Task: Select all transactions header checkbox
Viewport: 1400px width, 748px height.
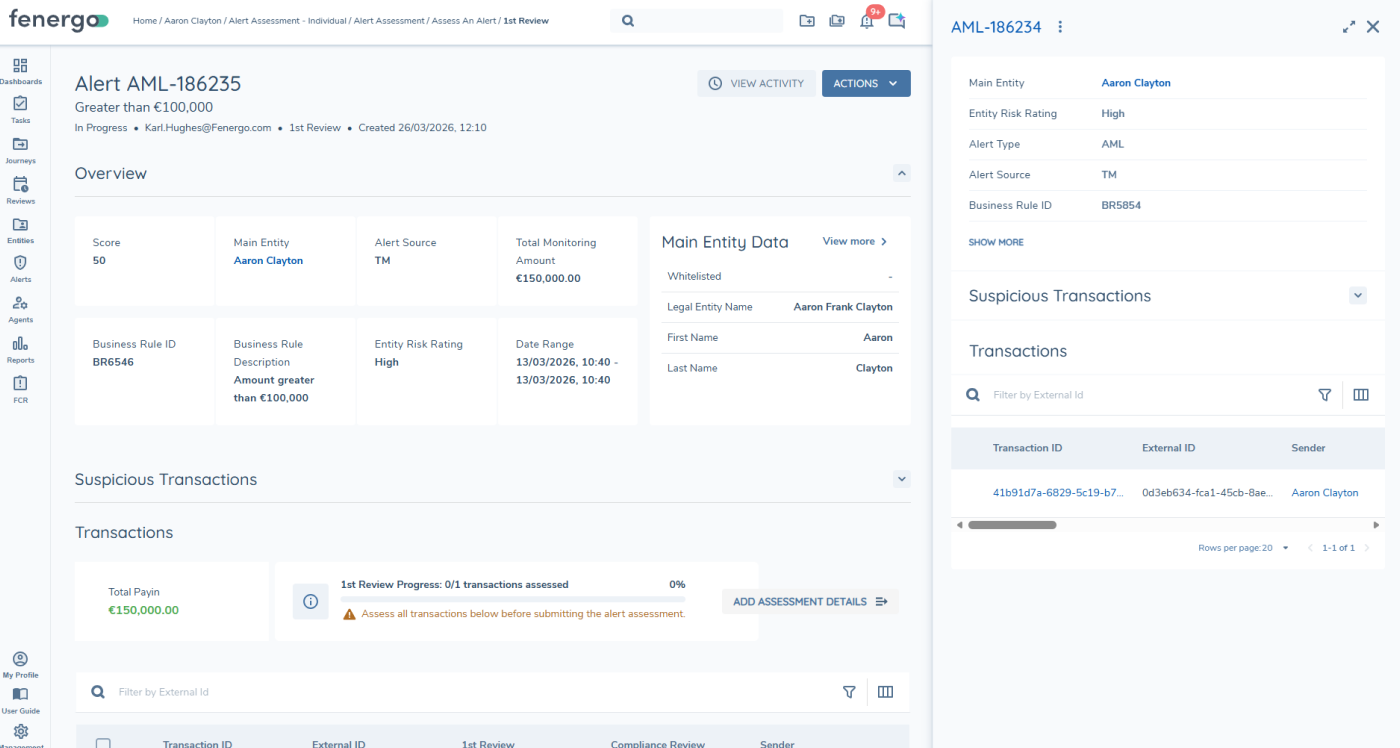Action: (103, 743)
